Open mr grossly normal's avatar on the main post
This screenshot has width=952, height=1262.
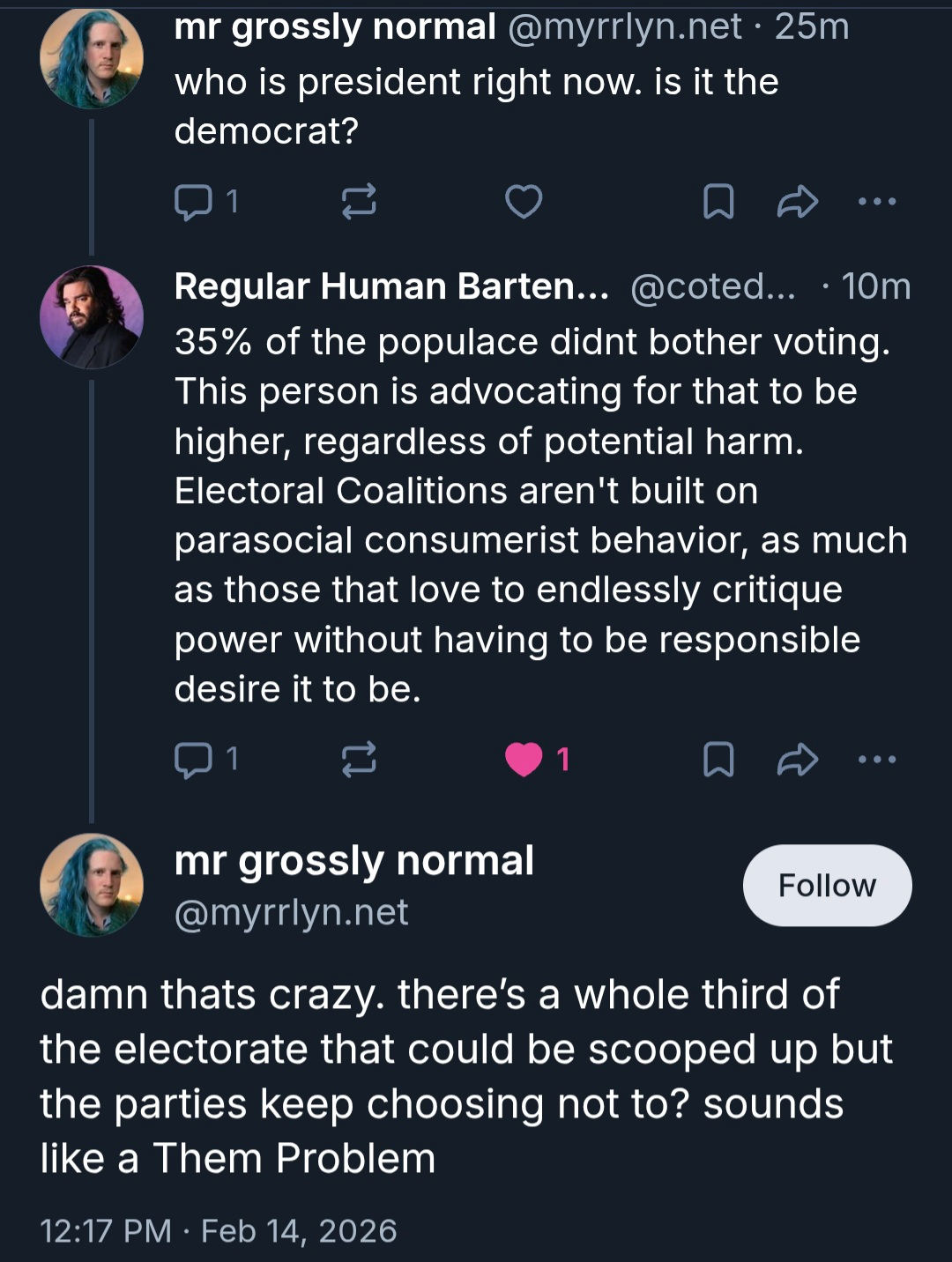pyautogui.click(x=92, y=885)
